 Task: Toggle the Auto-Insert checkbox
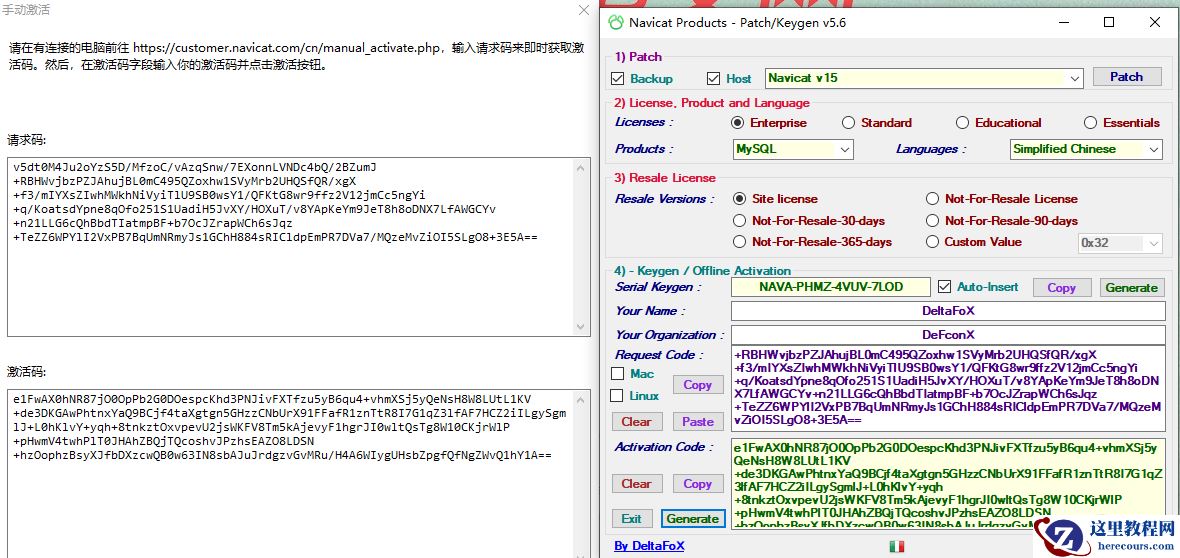click(x=944, y=287)
